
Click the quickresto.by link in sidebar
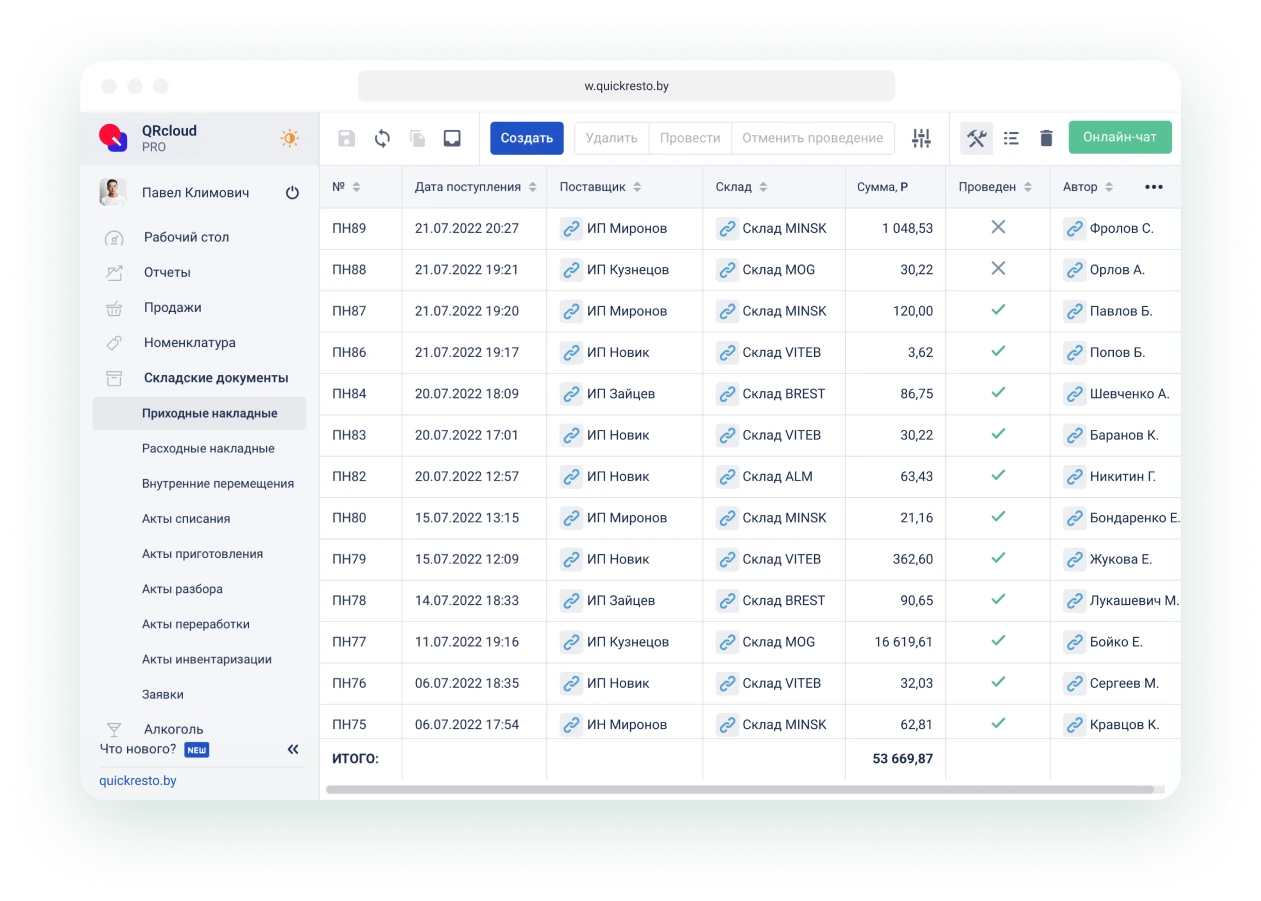click(138, 780)
